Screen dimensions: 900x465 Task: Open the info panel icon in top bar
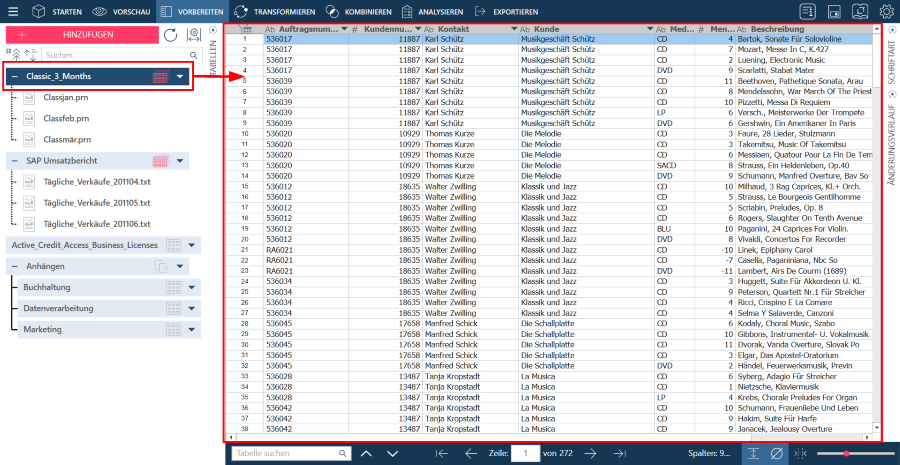807,11
